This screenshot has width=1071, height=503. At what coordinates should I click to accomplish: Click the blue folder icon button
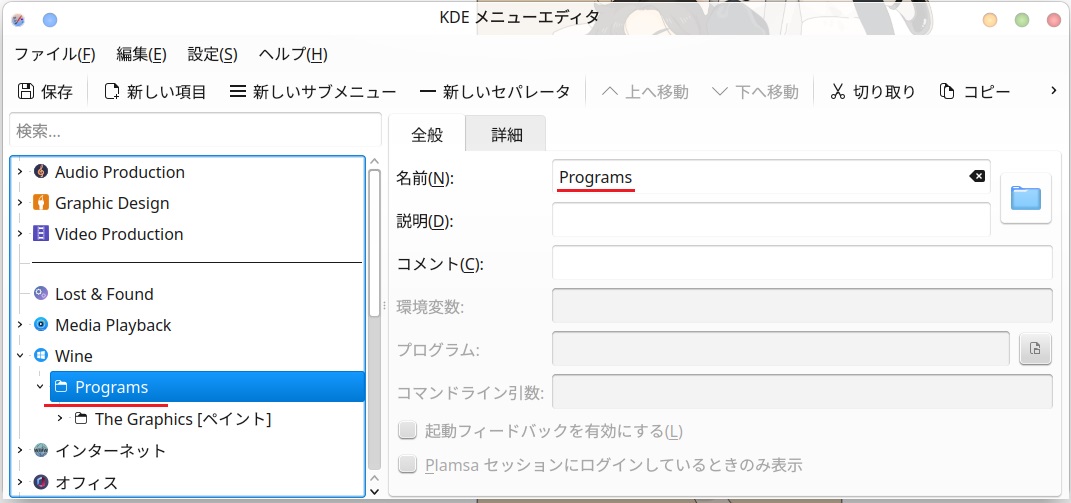[x=1025, y=198]
